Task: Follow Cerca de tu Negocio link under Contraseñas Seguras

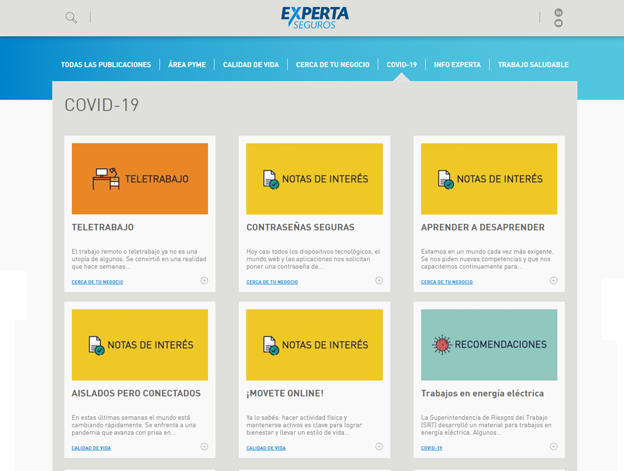Action: coord(272,282)
